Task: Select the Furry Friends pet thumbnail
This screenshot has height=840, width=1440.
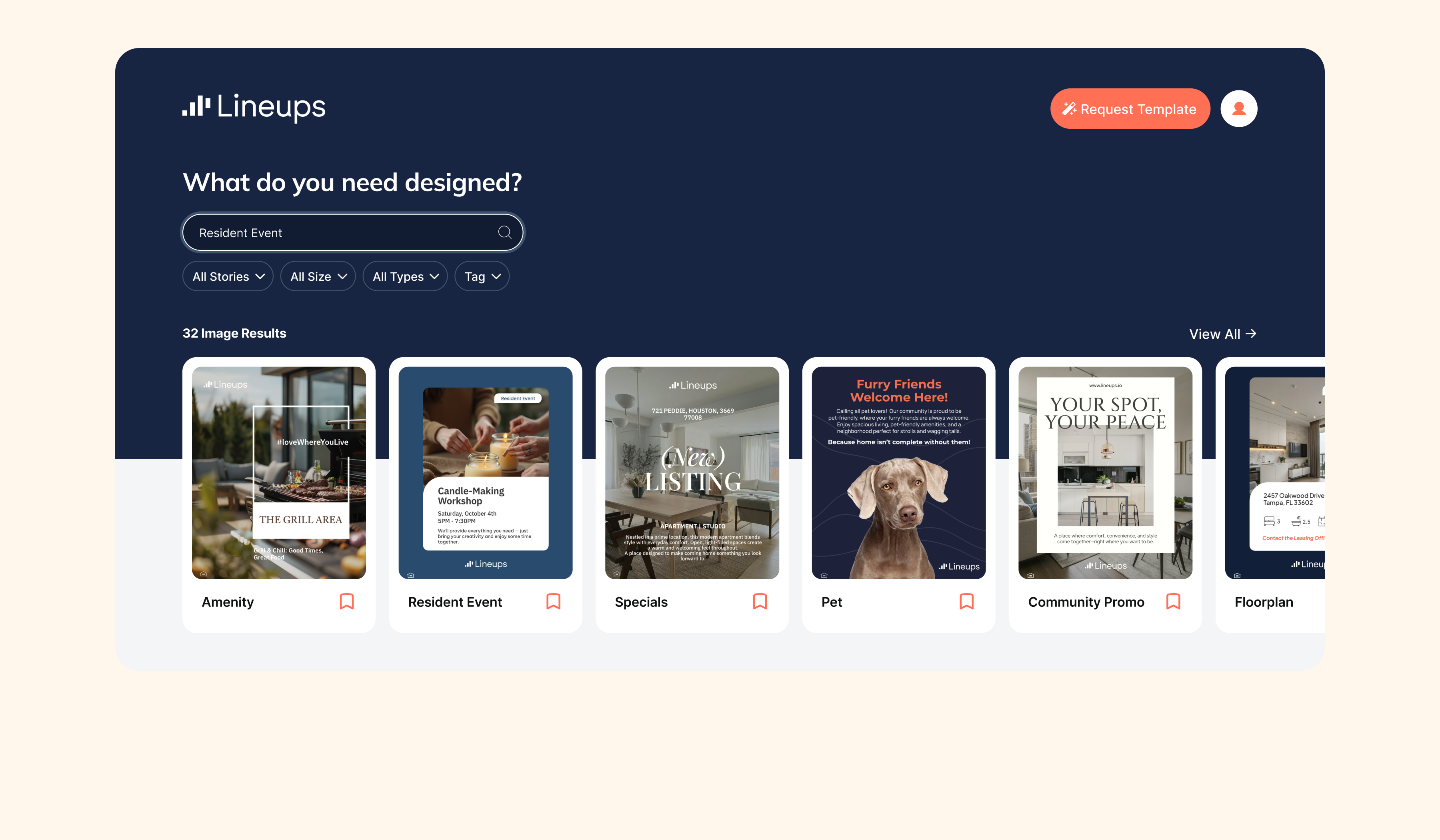Action: [898, 472]
